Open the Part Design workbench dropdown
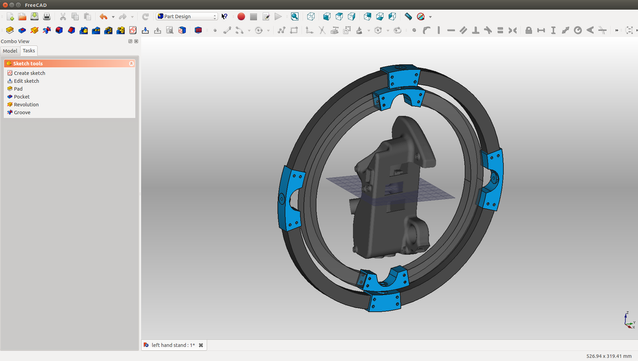The width and height of the screenshot is (638, 361). [187, 16]
